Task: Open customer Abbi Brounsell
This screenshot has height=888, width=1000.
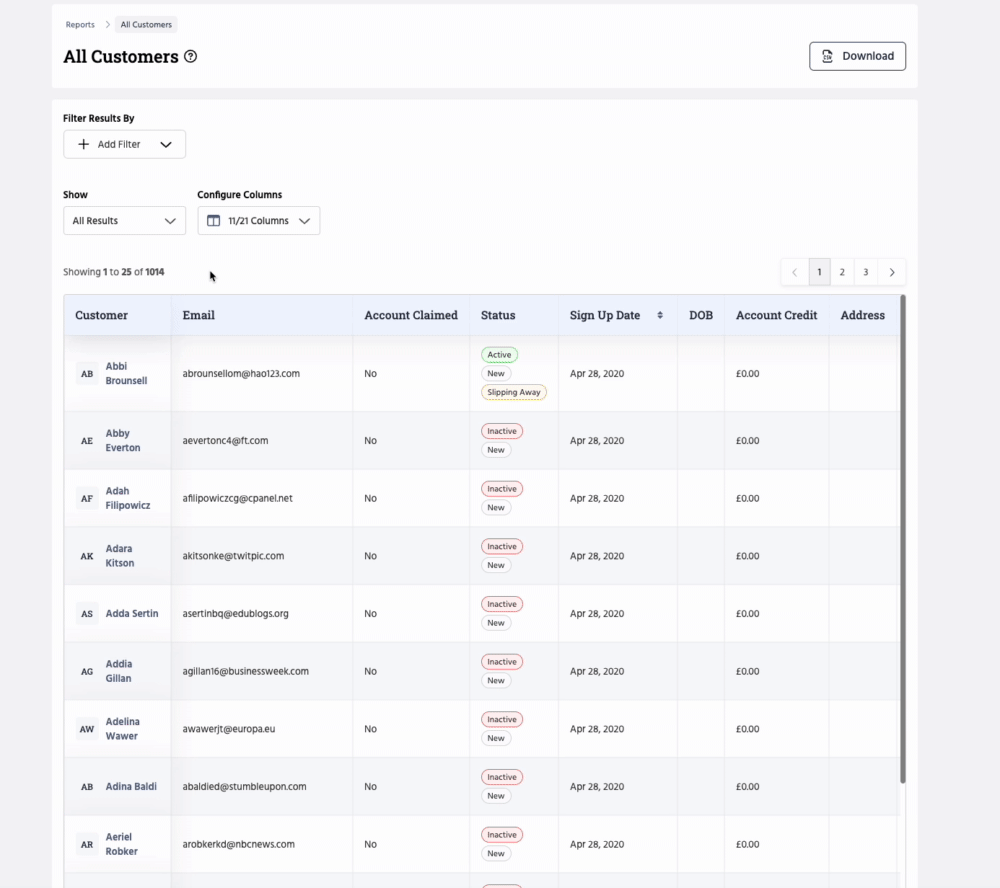Action: click(x=126, y=373)
